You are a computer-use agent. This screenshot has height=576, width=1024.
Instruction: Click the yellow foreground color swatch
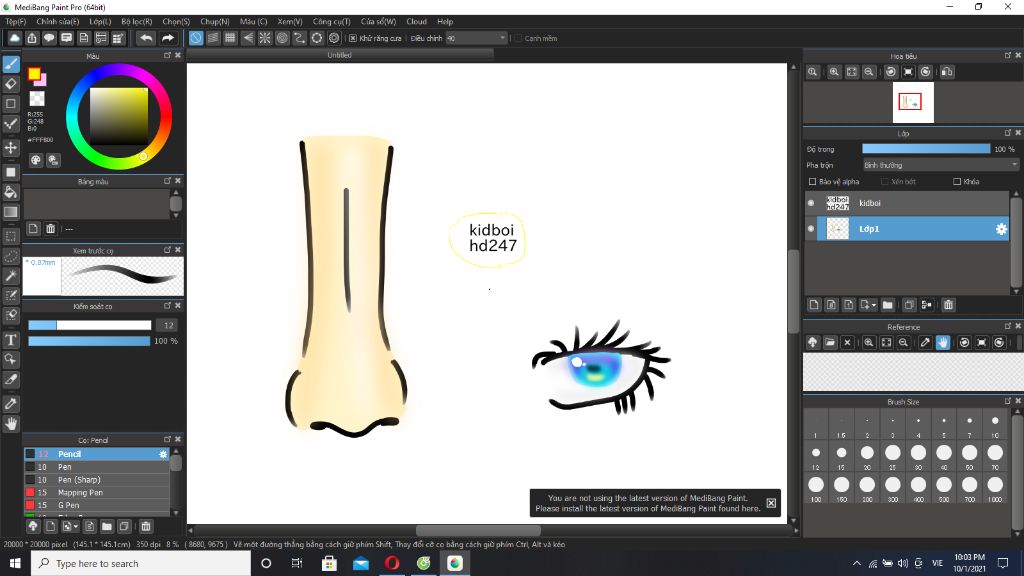coord(34,74)
